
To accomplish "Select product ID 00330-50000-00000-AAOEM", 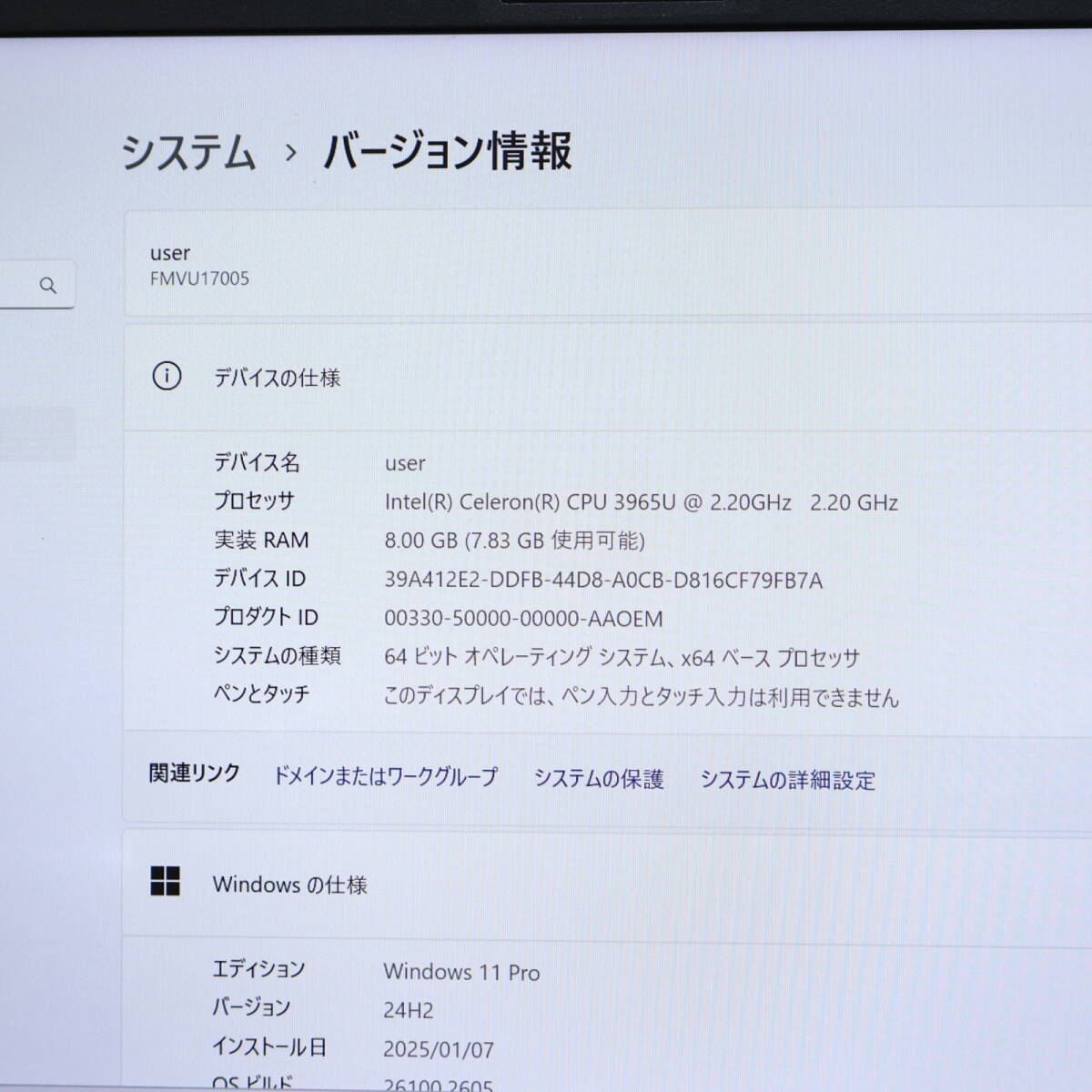I will tap(523, 619).
